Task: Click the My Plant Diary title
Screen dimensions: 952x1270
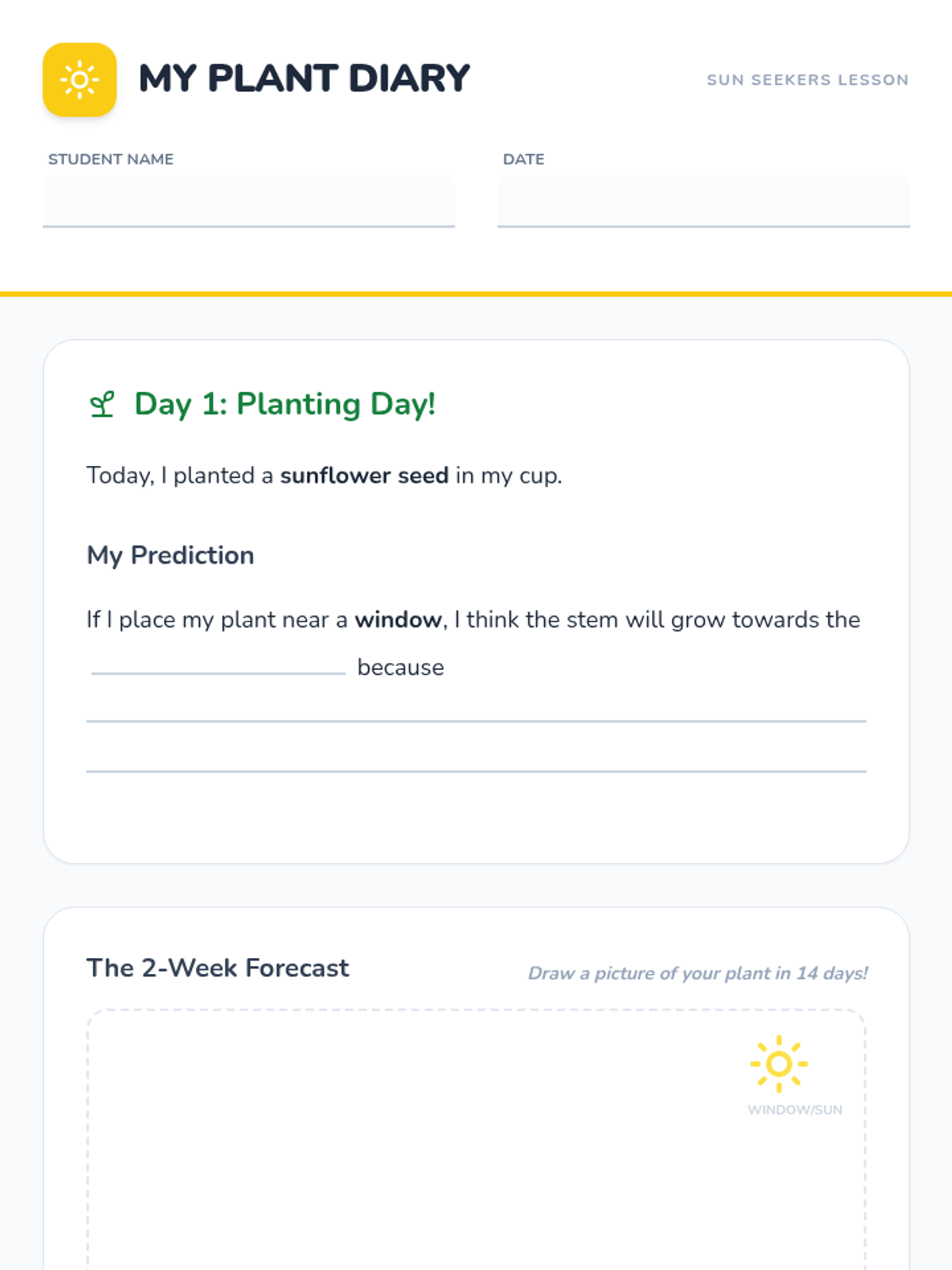Action: click(x=304, y=79)
